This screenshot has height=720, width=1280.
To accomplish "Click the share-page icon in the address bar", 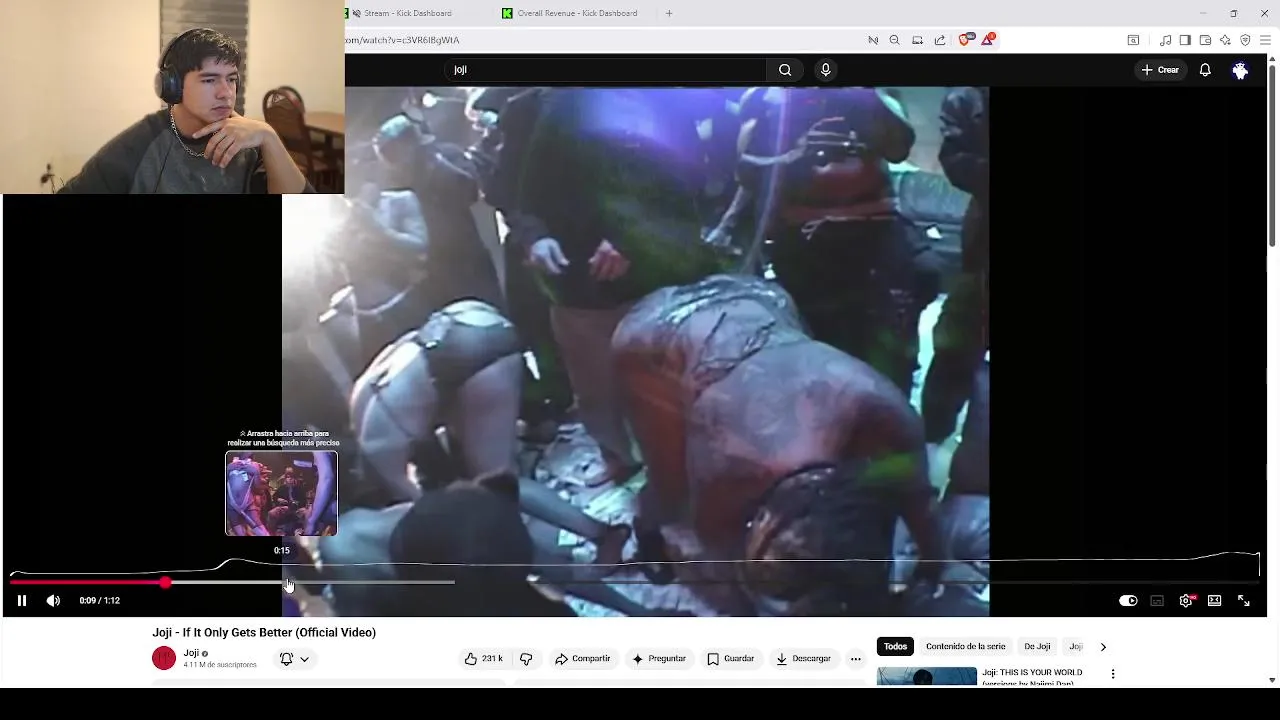I will (x=940, y=40).
